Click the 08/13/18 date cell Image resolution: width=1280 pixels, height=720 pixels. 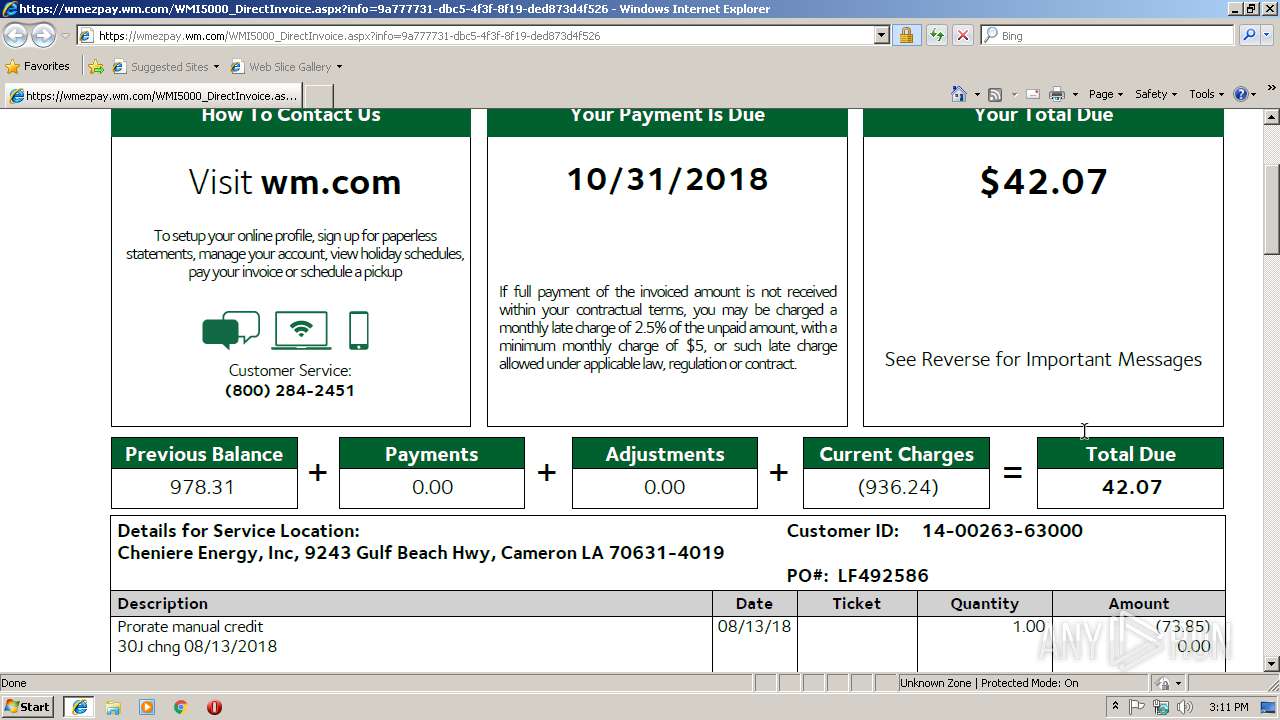click(x=754, y=627)
